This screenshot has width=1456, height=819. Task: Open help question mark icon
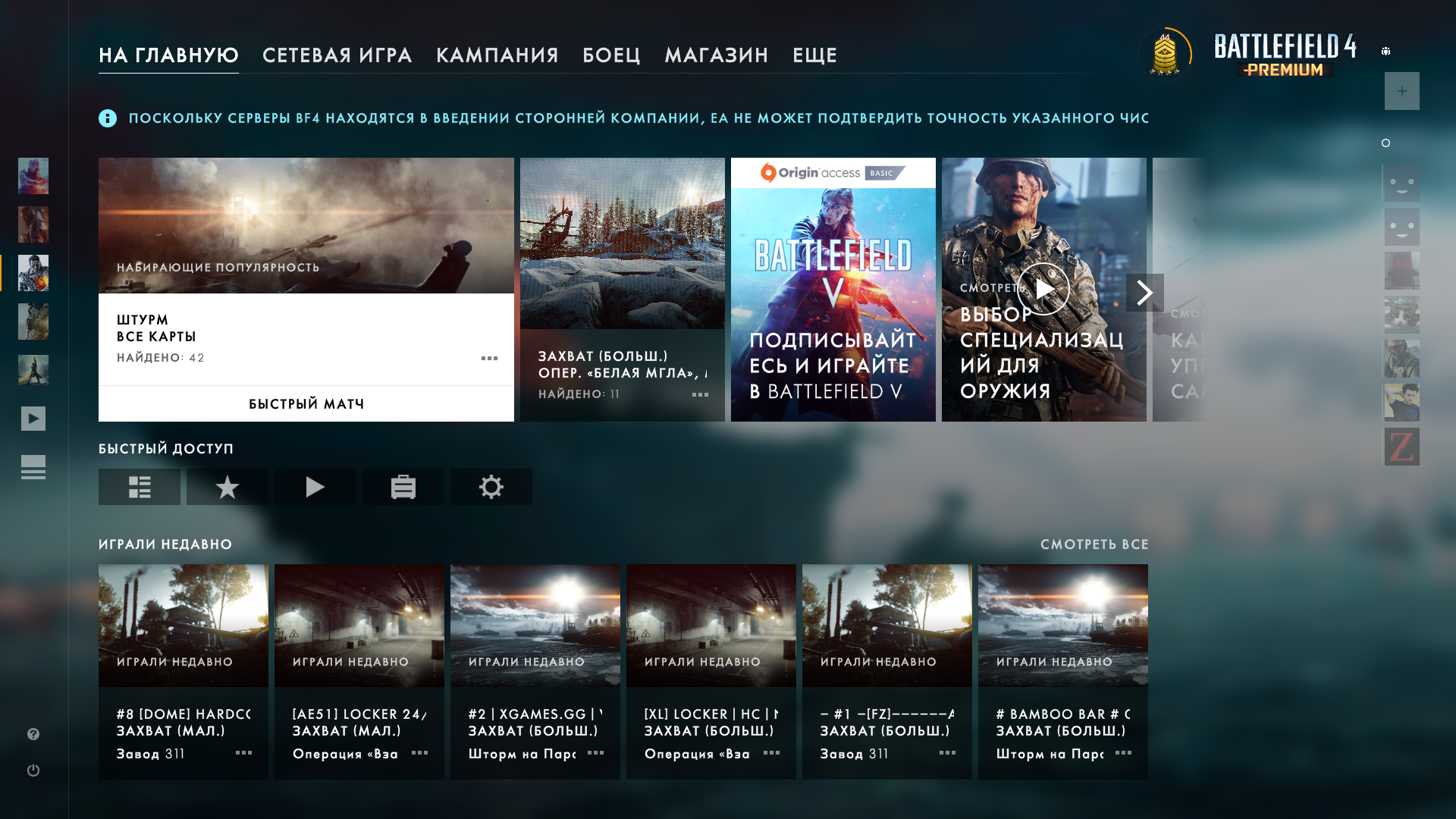tap(33, 734)
